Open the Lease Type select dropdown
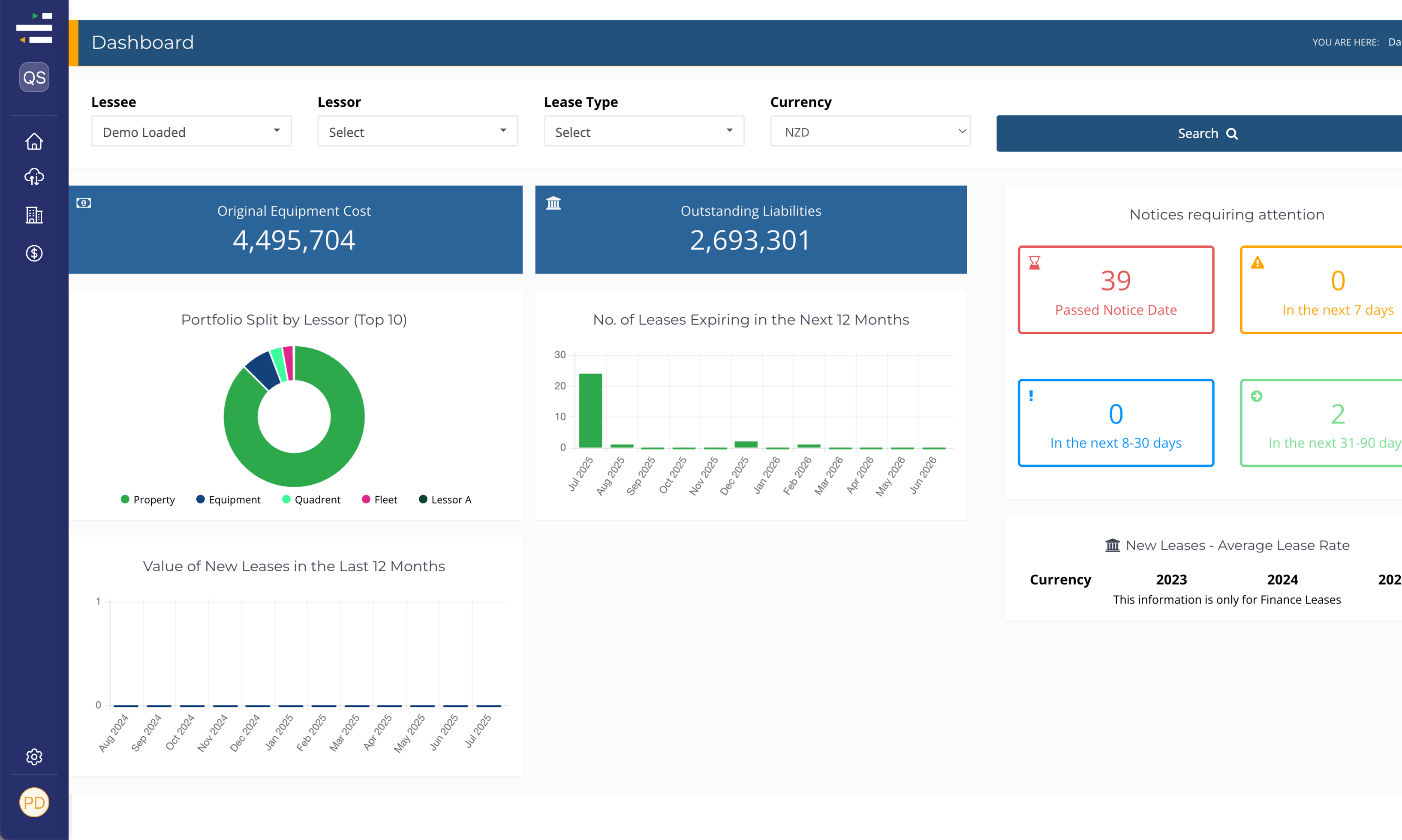The image size is (1402, 840). click(644, 132)
